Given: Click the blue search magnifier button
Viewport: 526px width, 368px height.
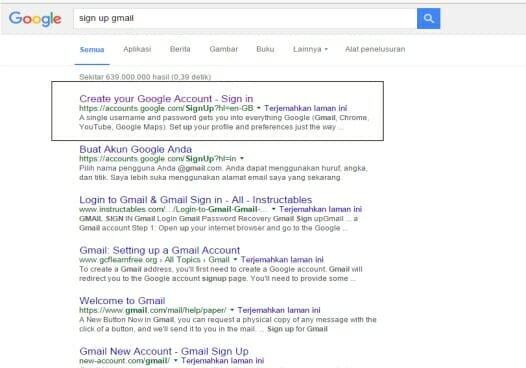Looking at the screenshot, I should click(x=428, y=18).
